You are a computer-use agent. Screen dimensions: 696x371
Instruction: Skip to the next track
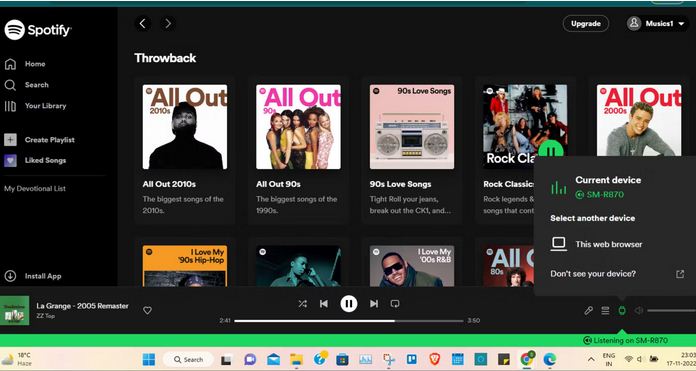(374, 304)
